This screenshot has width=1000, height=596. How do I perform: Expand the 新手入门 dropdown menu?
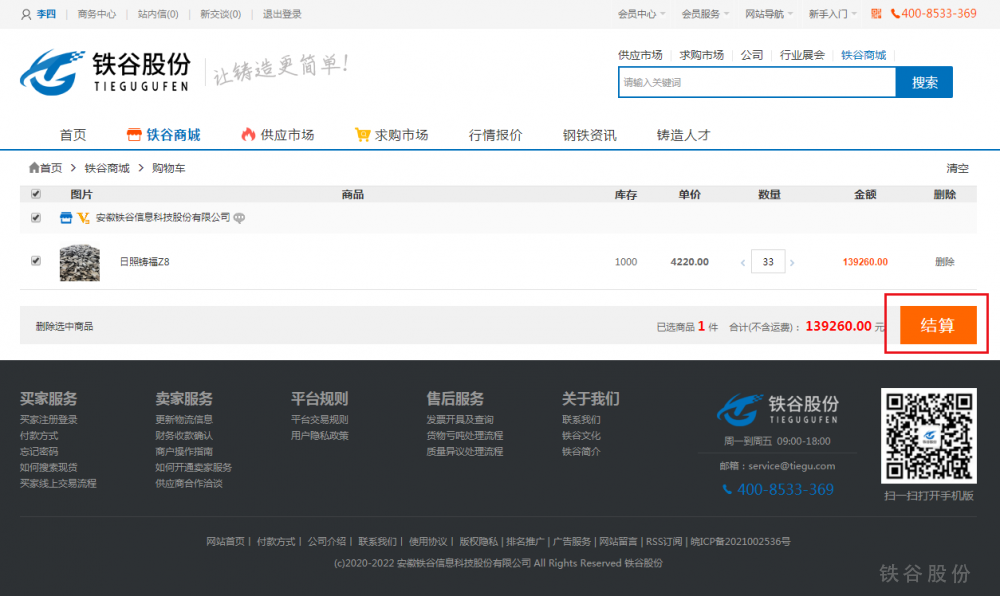832,14
